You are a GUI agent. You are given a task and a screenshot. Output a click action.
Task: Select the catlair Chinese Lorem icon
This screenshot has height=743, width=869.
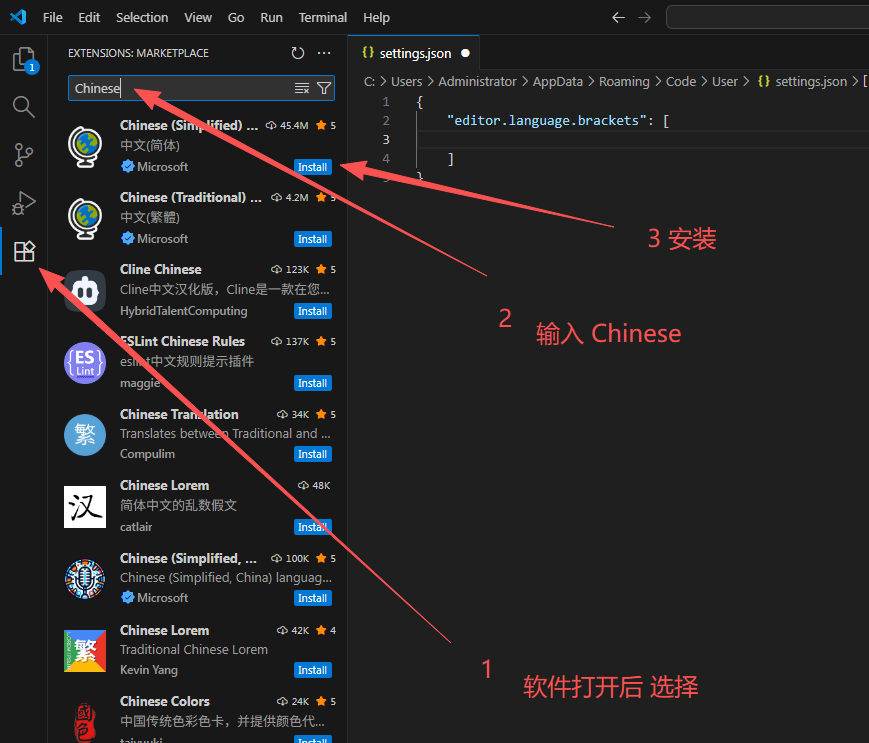click(85, 507)
